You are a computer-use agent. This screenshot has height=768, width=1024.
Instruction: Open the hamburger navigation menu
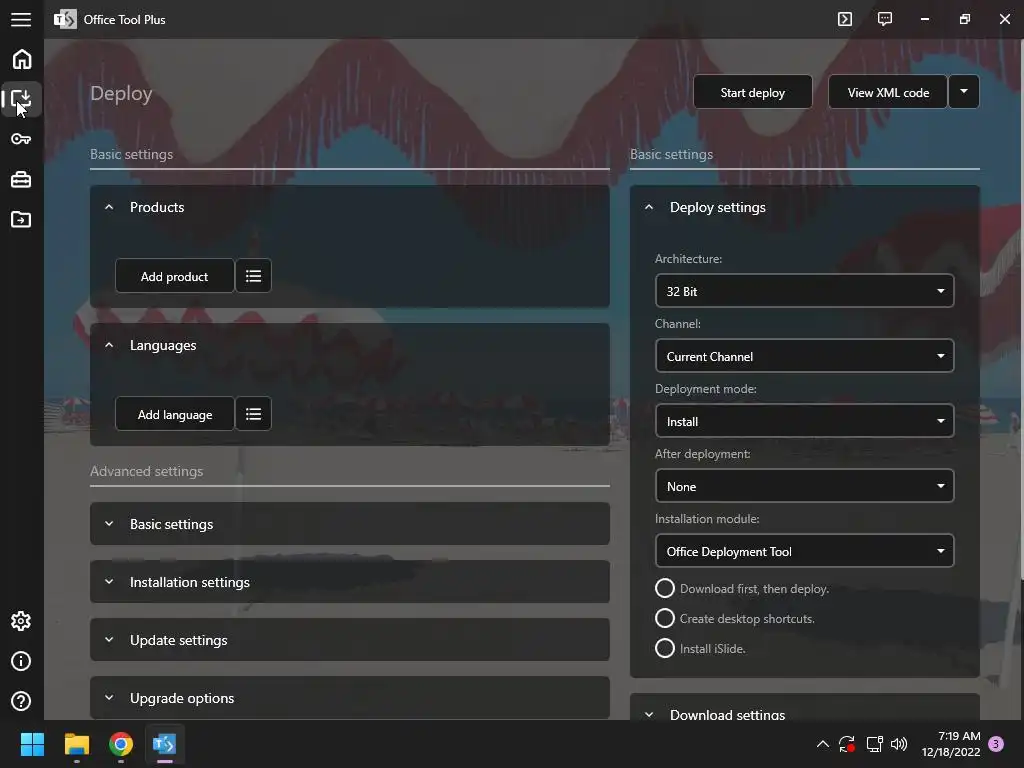pyautogui.click(x=21, y=20)
